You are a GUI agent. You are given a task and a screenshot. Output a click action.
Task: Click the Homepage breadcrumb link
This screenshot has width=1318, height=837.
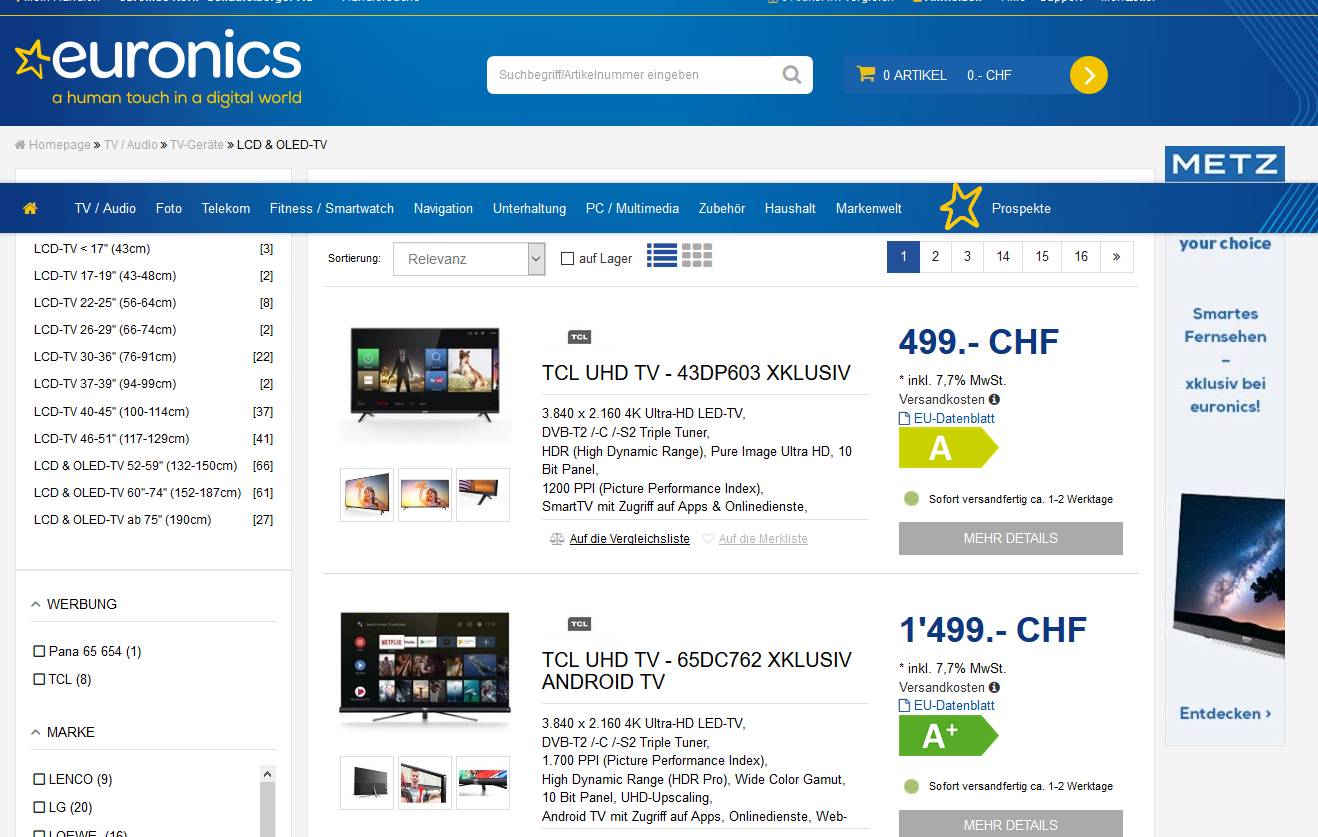click(x=60, y=145)
